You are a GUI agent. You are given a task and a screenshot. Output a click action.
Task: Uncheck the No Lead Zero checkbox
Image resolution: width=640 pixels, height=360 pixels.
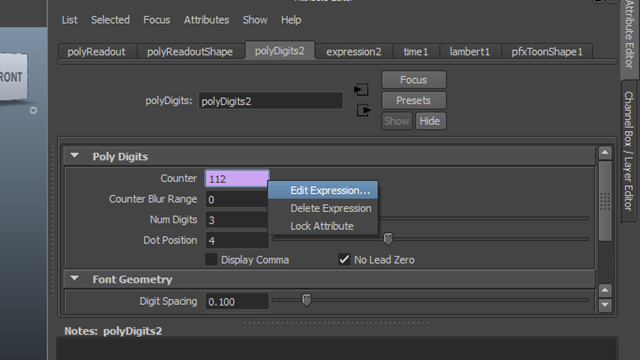[x=344, y=260]
